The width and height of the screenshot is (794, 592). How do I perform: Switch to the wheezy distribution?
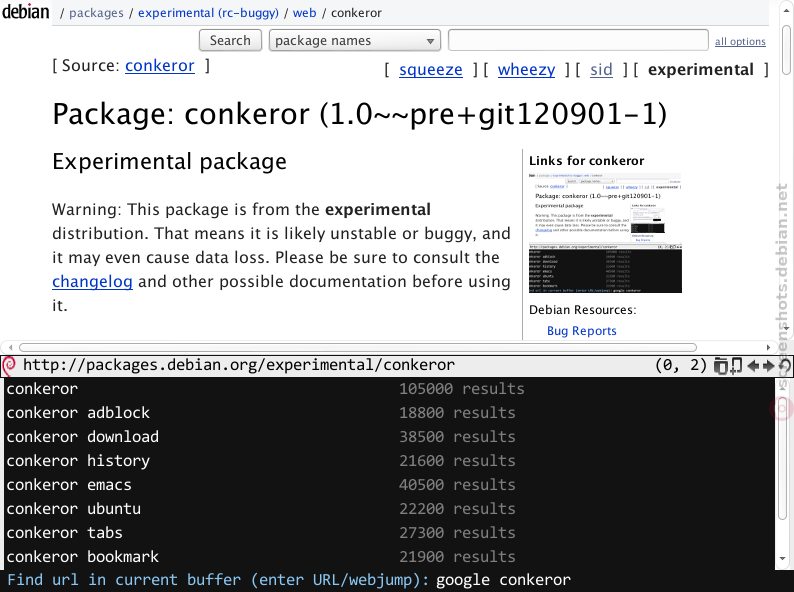pyautogui.click(x=526, y=69)
